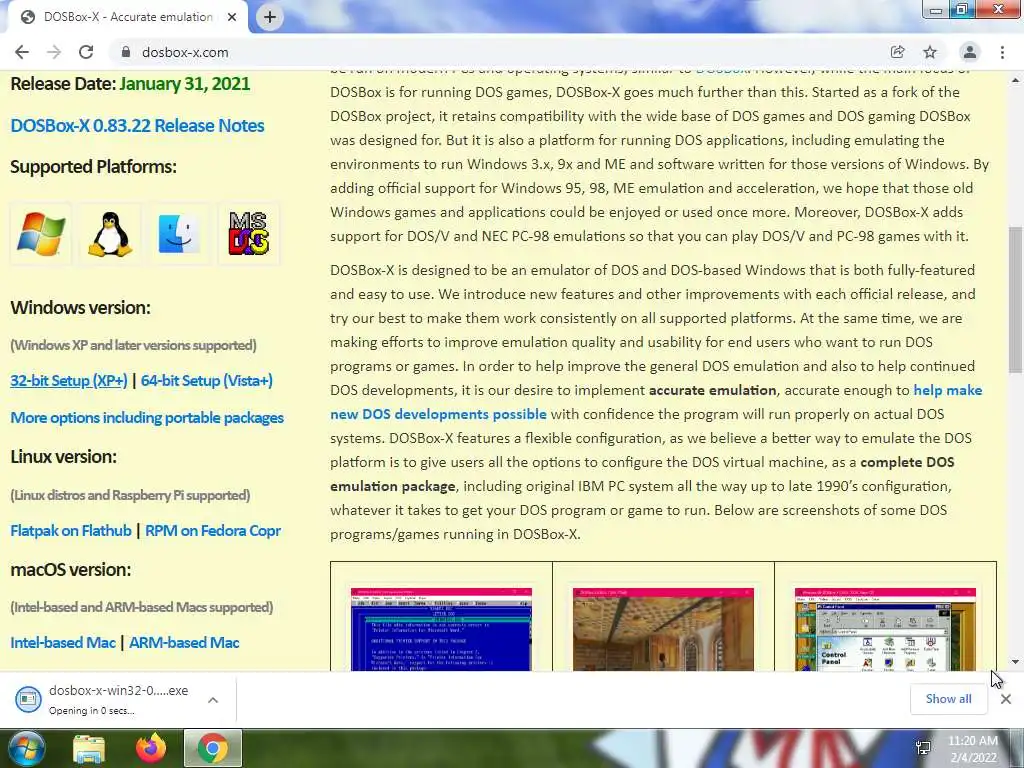
Task: Open the Windows Control Panel screenshot thumbnail
Action: point(886,629)
